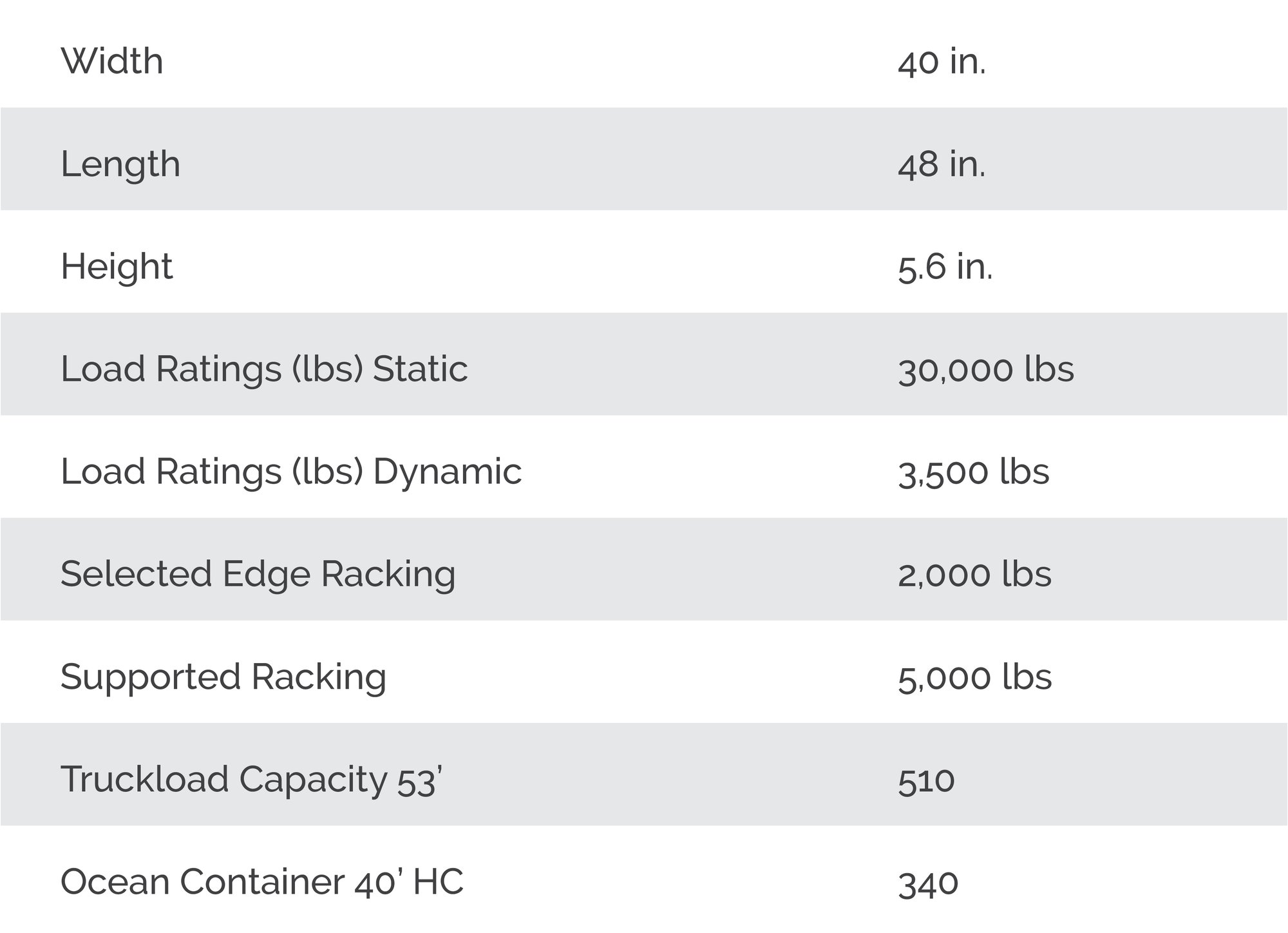1288x933 pixels.
Task: Click the Height label
Action: point(117,267)
